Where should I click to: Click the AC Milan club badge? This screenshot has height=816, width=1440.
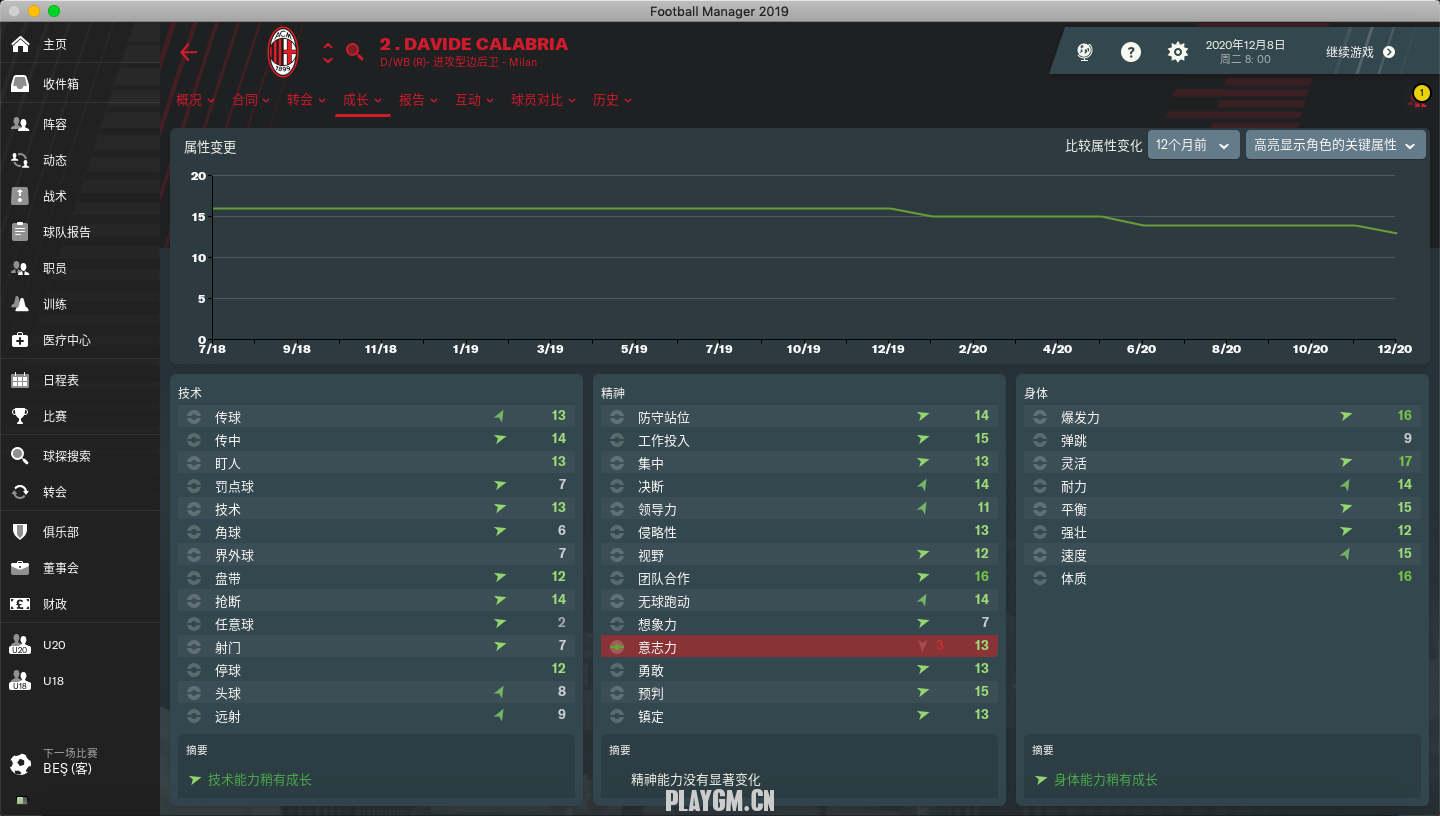click(x=283, y=52)
